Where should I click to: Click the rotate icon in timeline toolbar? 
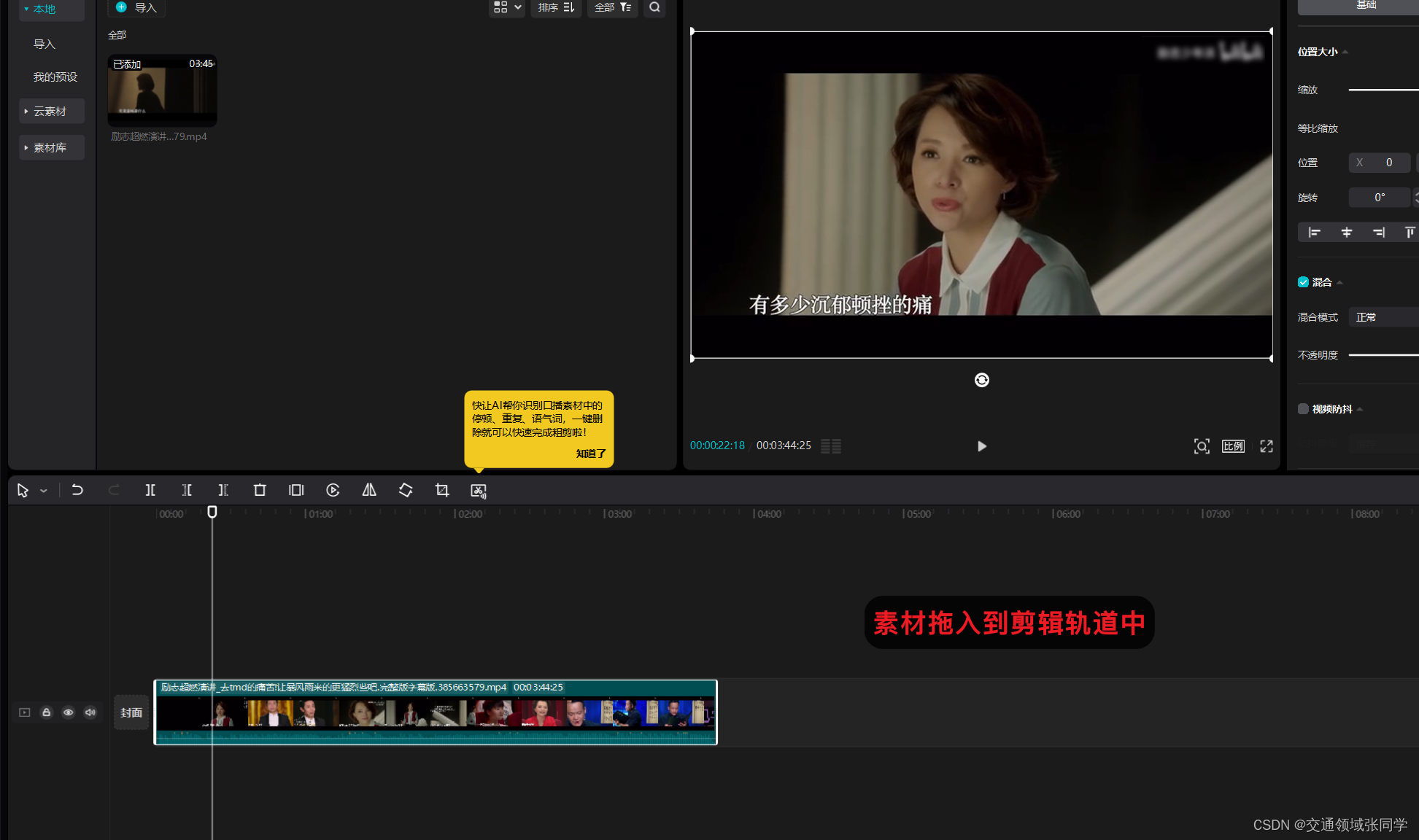(406, 490)
